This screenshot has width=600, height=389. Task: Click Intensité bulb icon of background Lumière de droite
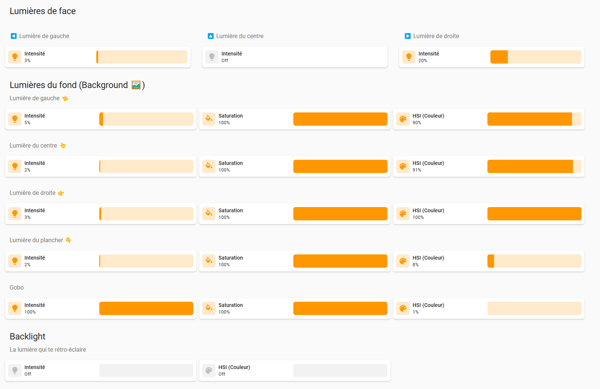click(15, 214)
